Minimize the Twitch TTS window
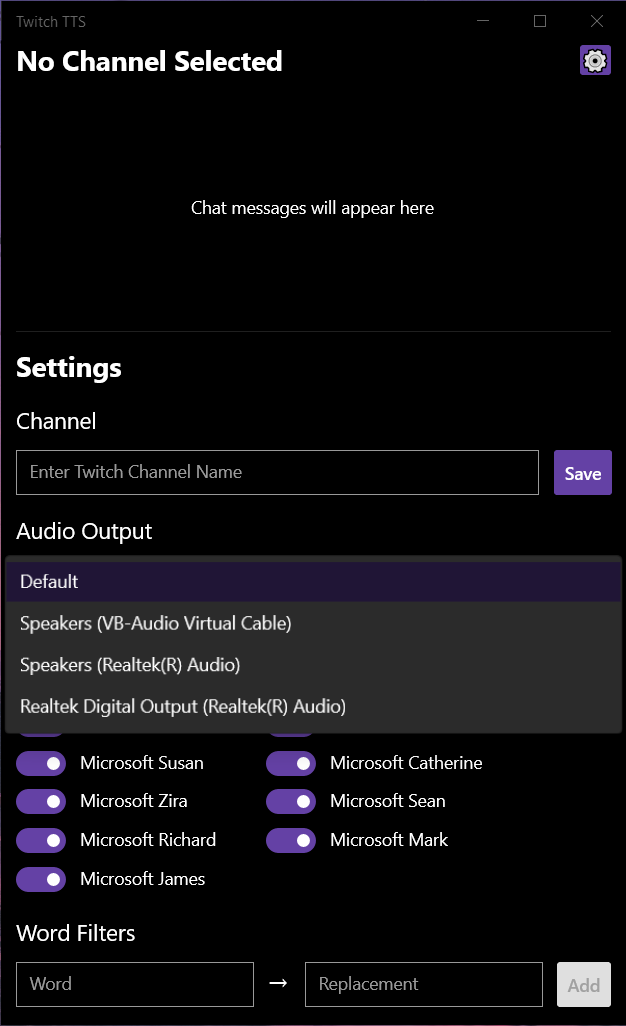The image size is (626, 1026). [483, 21]
